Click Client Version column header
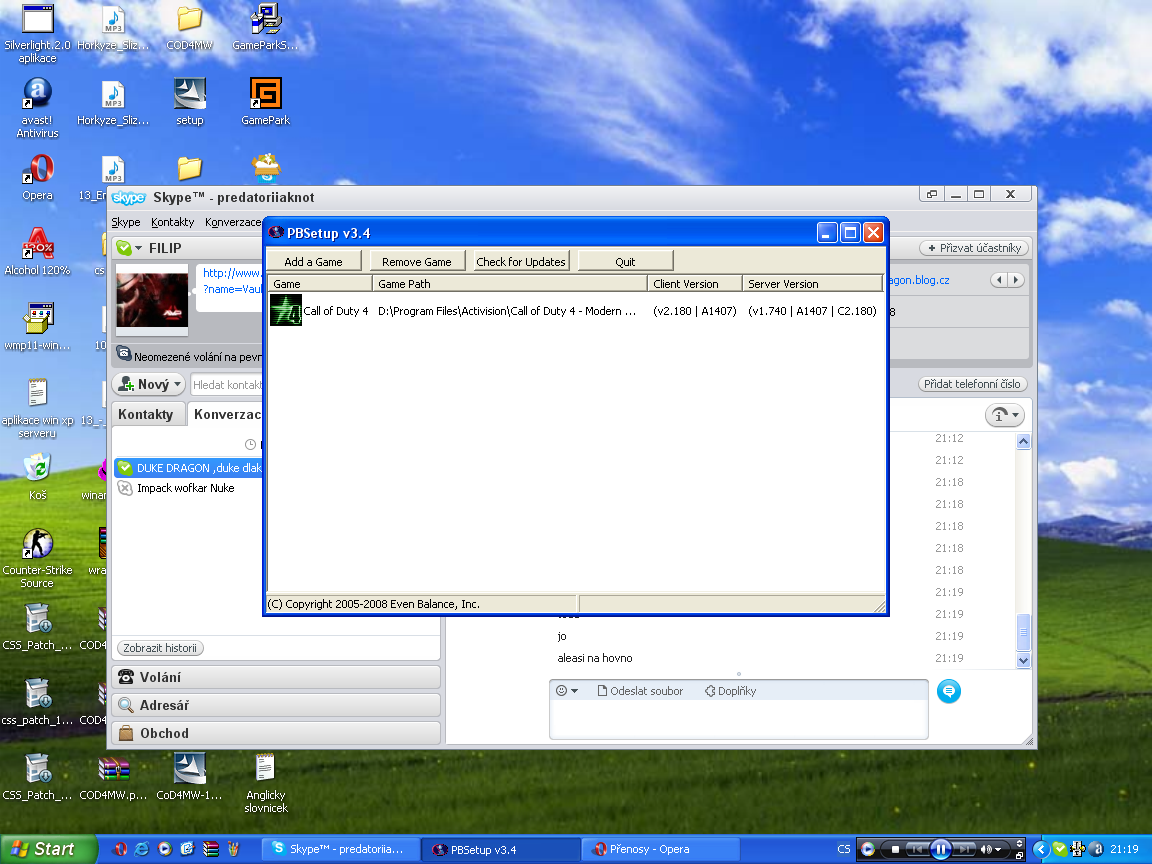The width and height of the screenshot is (1152, 864). pyautogui.click(x=695, y=284)
